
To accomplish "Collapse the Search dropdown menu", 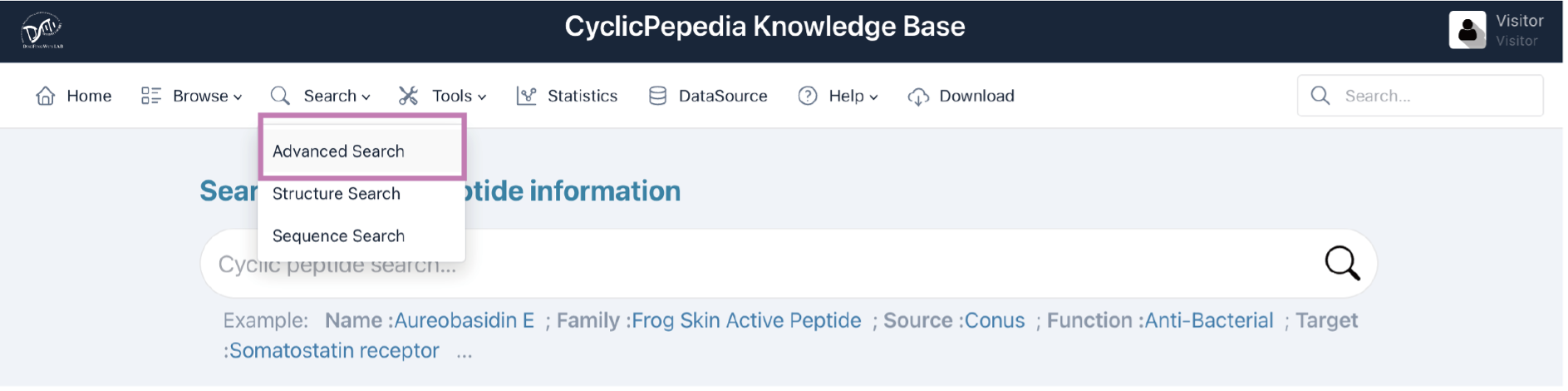I will (x=366, y=97).
